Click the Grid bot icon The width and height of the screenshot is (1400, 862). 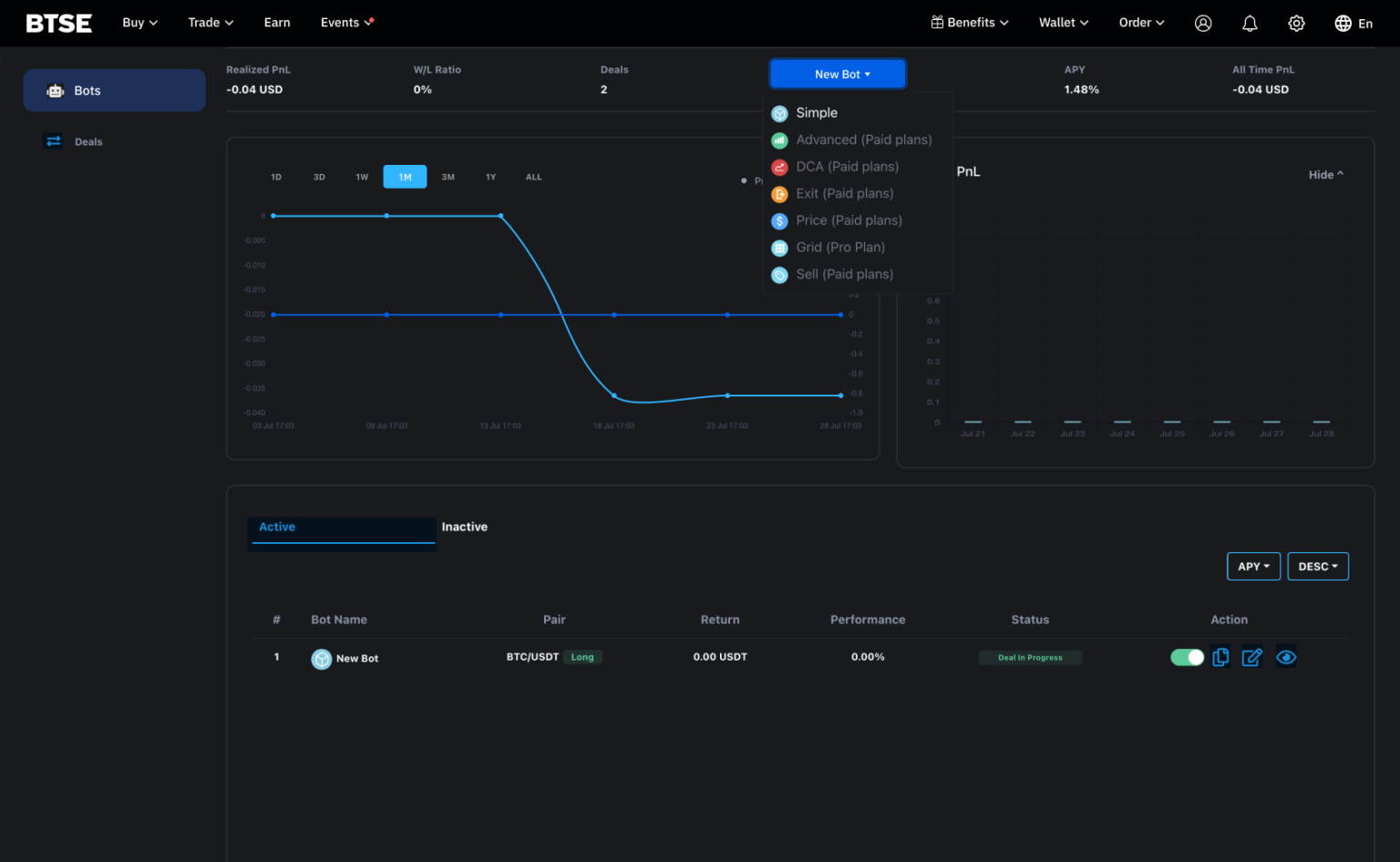point(779,248)
